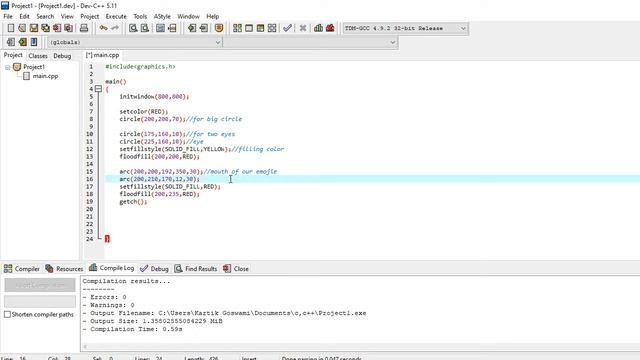Open the Window menu
Image resolution: width=640 pixels, height=360 pixels.
click(188, 16)
